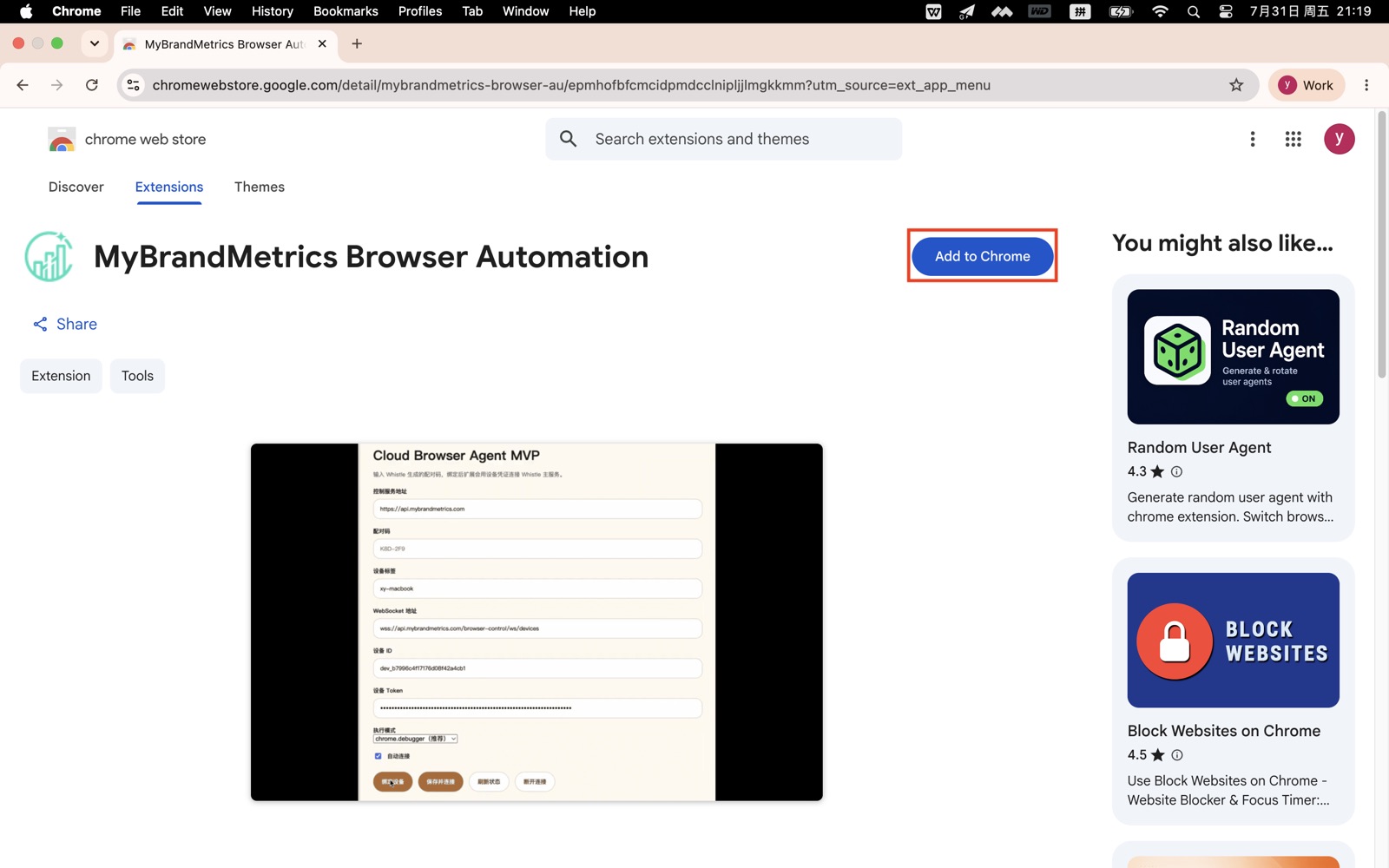Open Chrome's three-dot menu
This screenshot has width=1389, height=868.
[x=1366, y=85]
